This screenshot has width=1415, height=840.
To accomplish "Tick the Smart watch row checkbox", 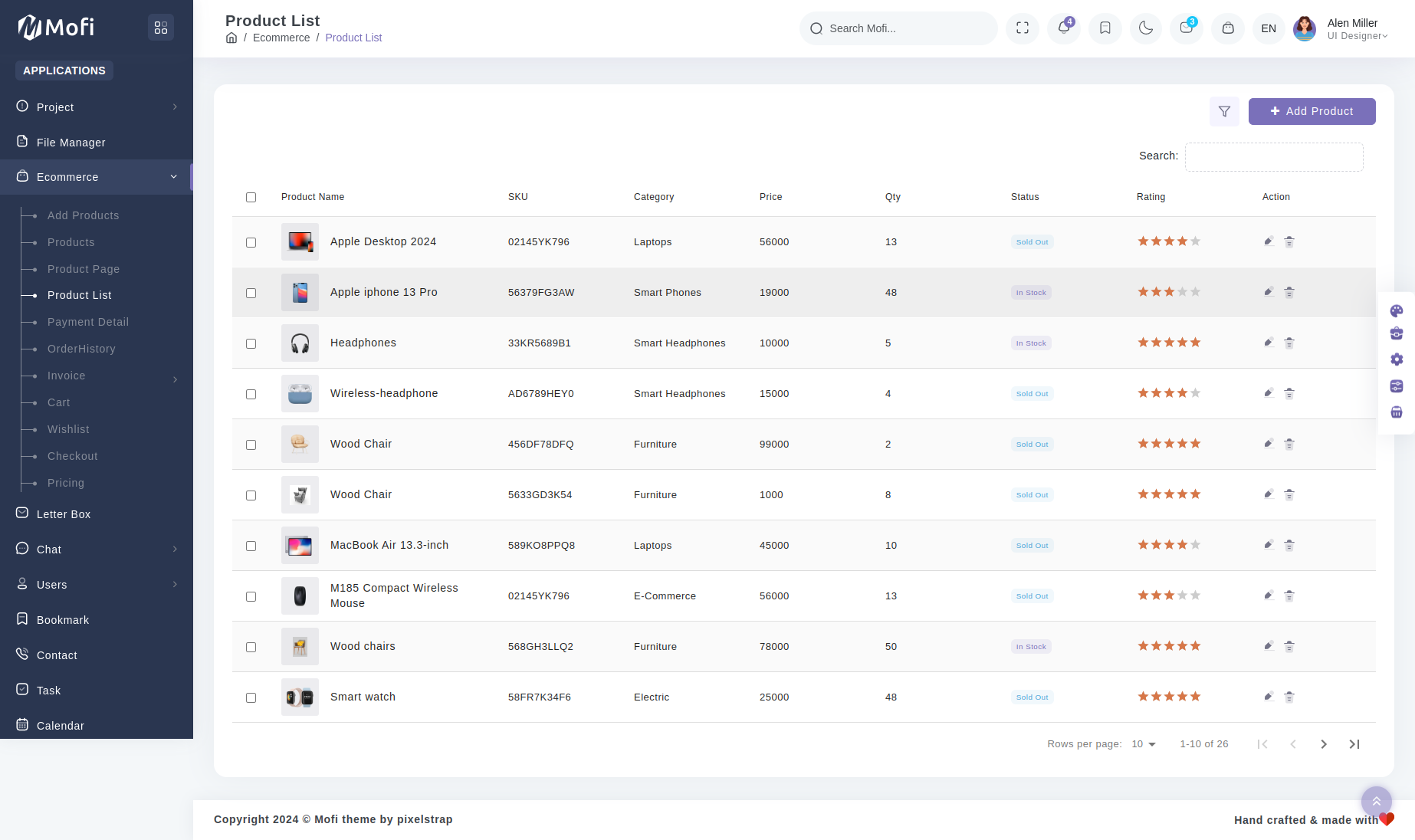I will (x=251, y=697).
